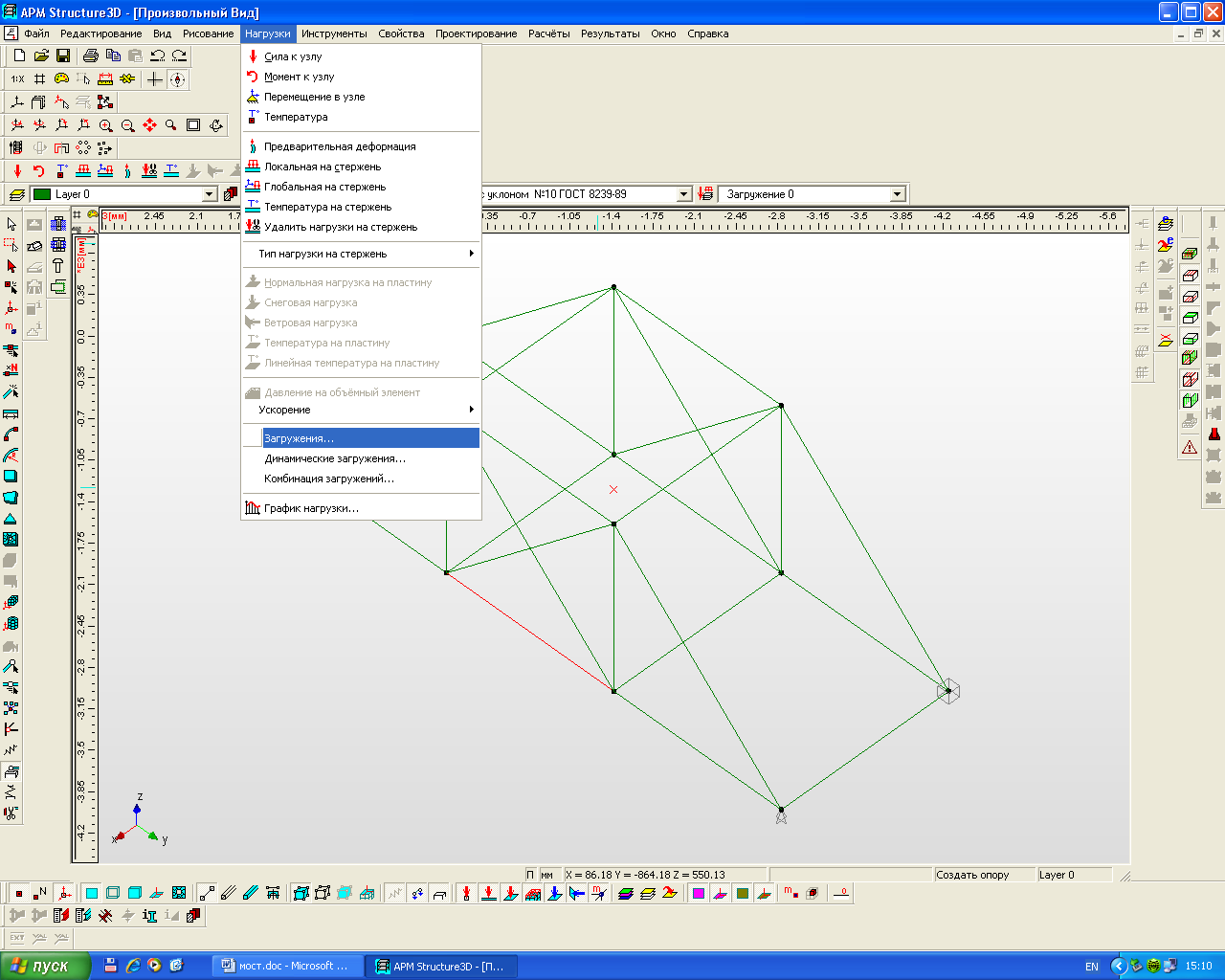Choose Динамические загружения… entry

[x=361, y=458]
